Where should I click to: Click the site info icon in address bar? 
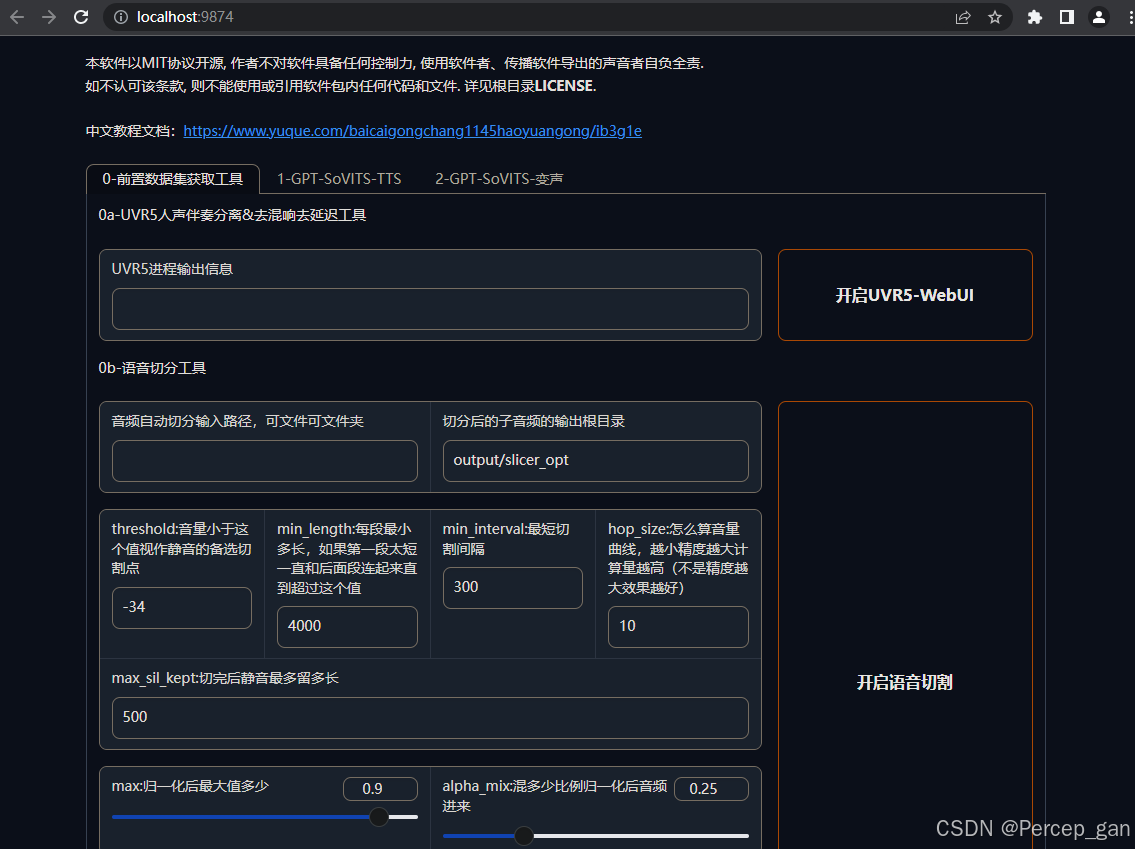tap(121, 17)
